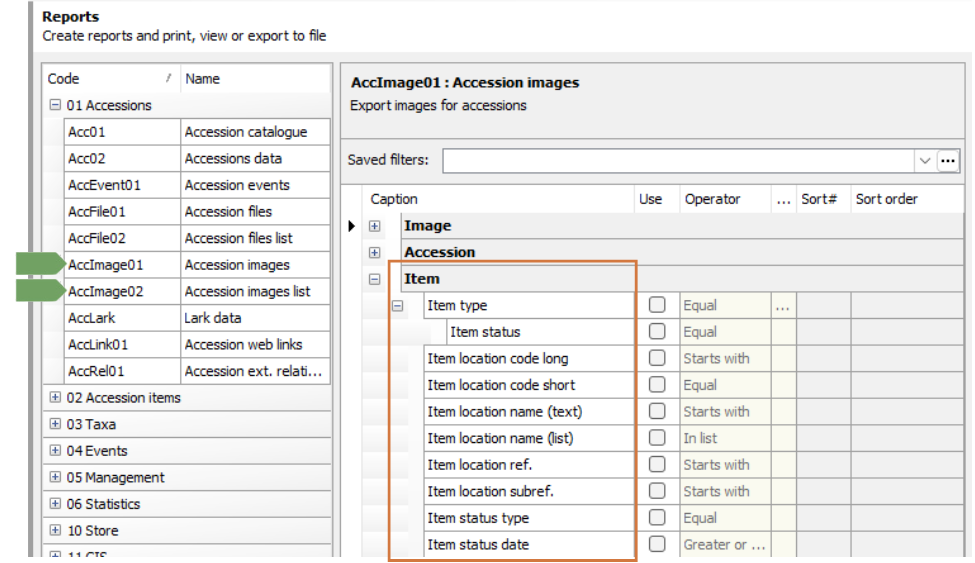Expand the 04 Events group
The image size is (975, 563).
coord(55,450)
